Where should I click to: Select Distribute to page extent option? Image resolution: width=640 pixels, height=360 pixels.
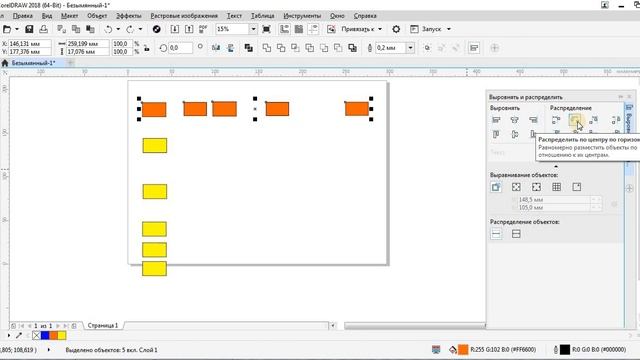(516, 234)
